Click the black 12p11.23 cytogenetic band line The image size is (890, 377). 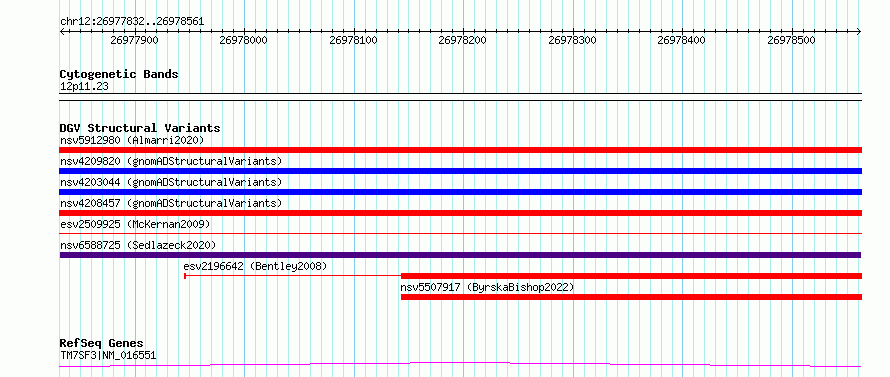tap(461, 97)
